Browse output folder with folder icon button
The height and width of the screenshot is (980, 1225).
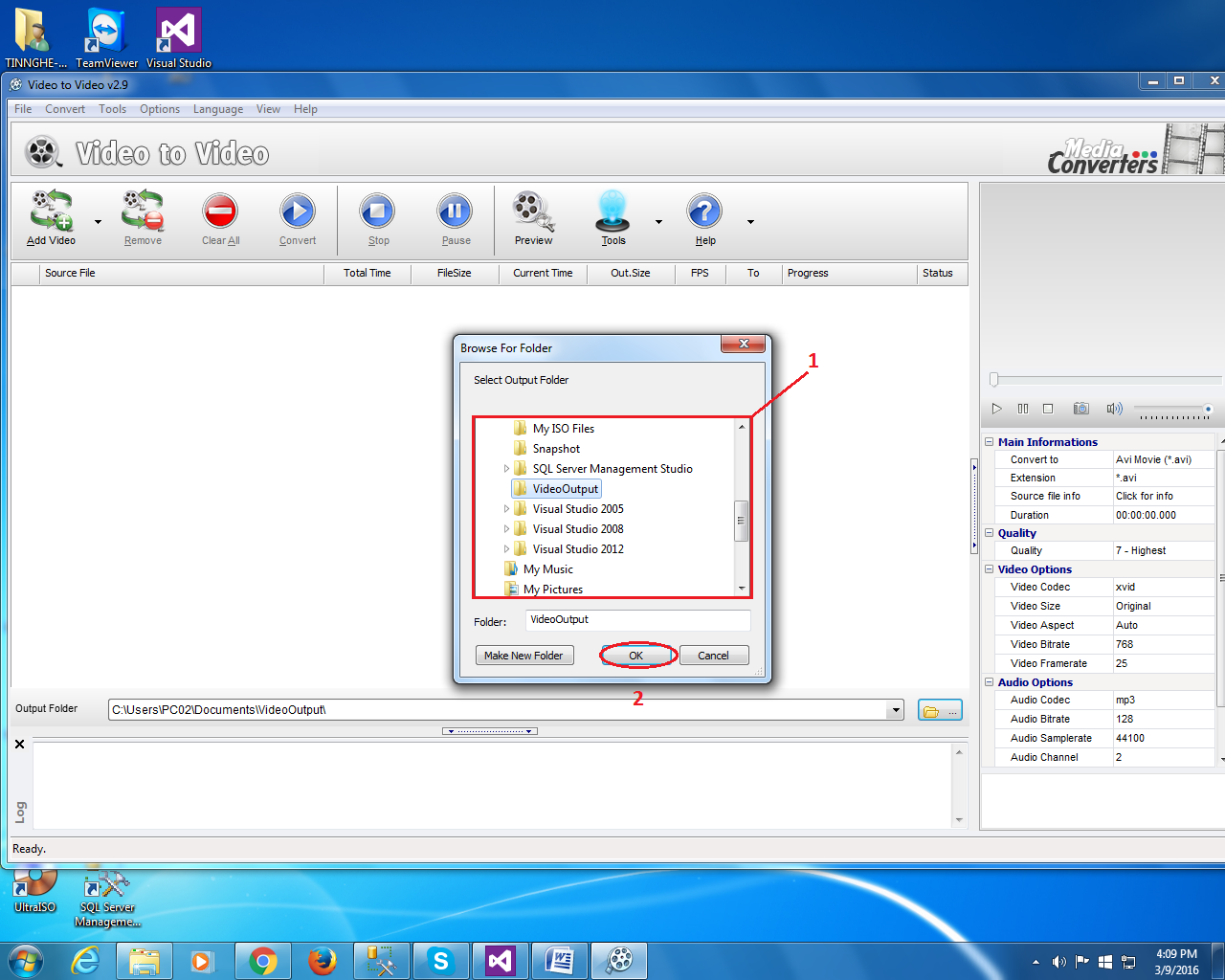(939, 710)
